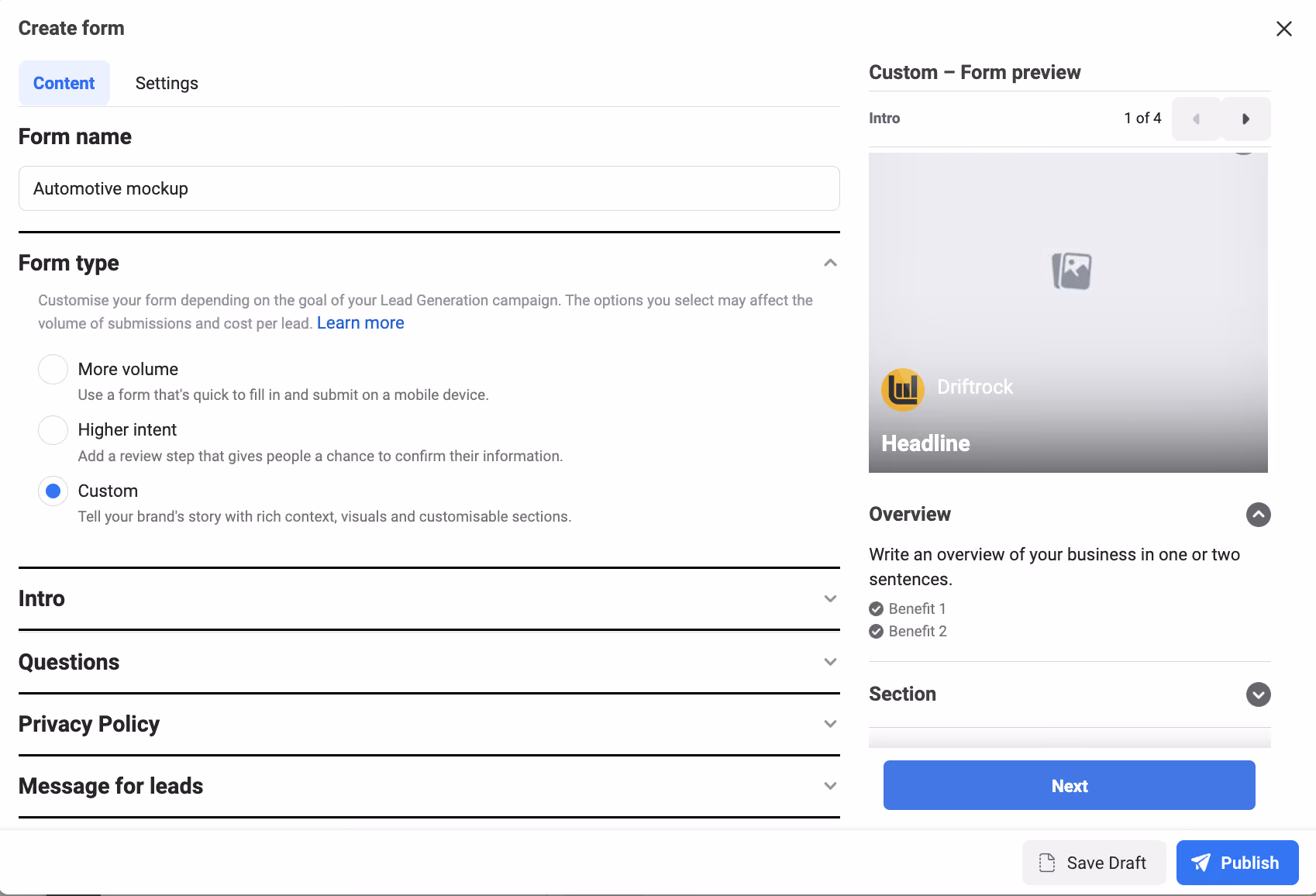Go to next preview page arrow

pos(1245,119)
